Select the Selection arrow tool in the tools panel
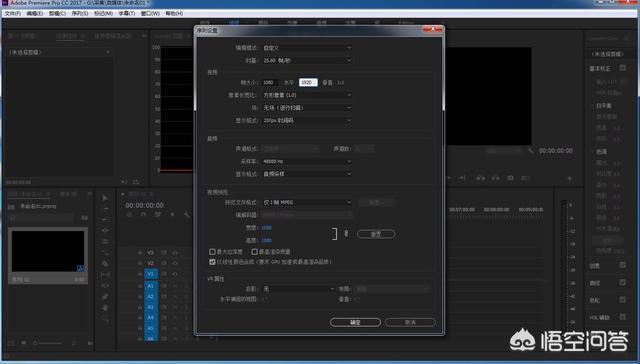Viewport: 640px width, 364px height. tap(105, 198)
